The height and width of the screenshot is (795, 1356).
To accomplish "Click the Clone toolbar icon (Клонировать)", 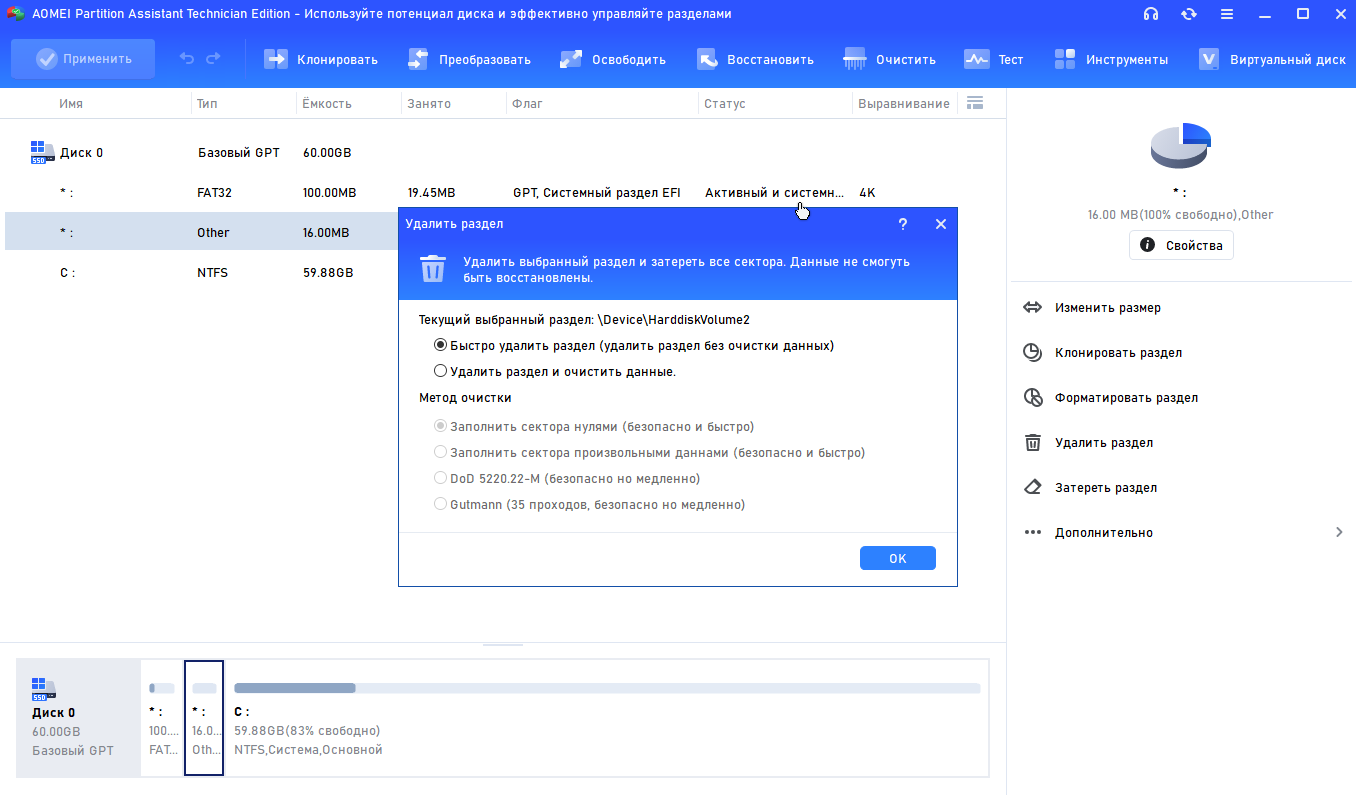I will 276,59.
